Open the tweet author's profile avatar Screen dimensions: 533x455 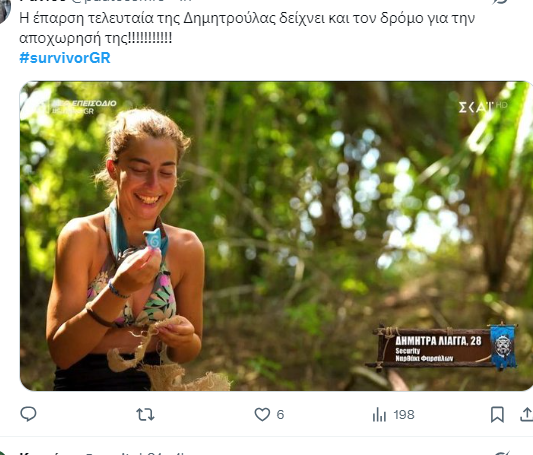click(4, 12)
